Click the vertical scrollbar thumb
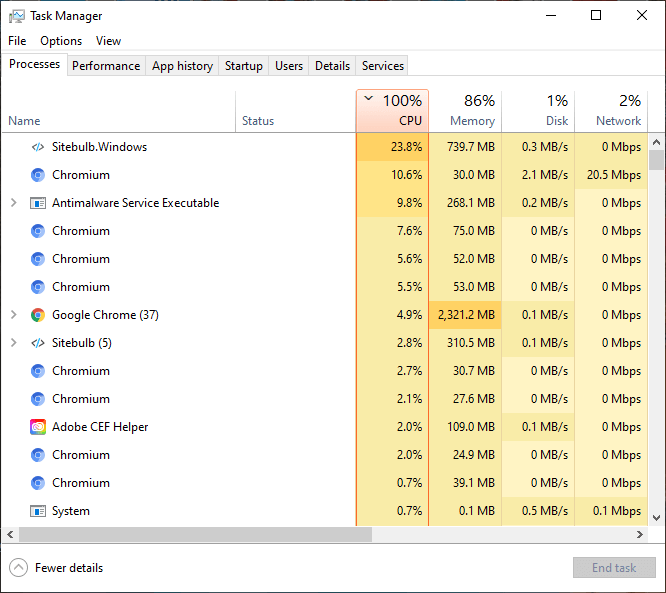The height and width of the screenshot is (593, 666). [x=657, y=161]
